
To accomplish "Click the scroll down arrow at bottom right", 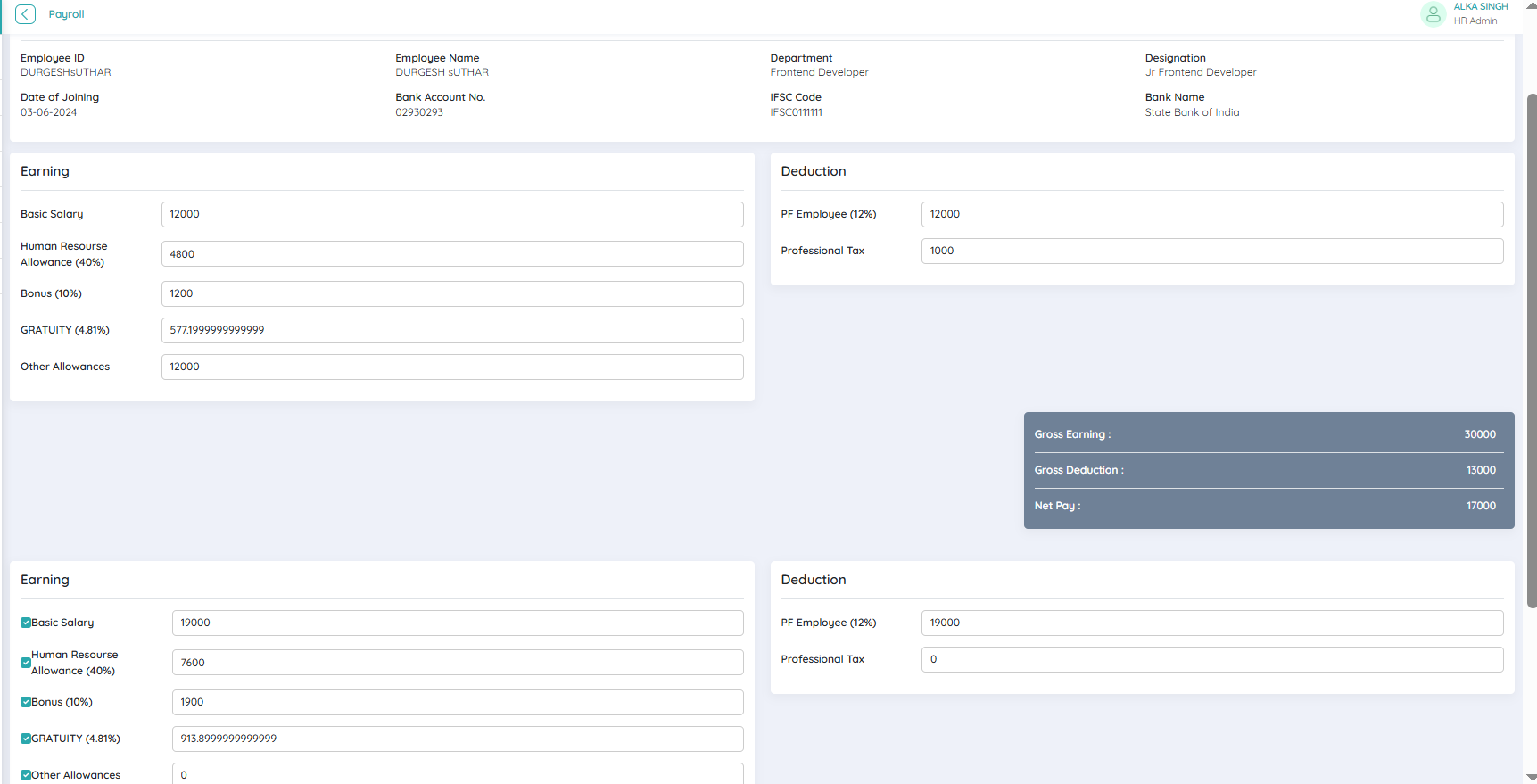I will pyautogui.click(x=1531, y=778).
